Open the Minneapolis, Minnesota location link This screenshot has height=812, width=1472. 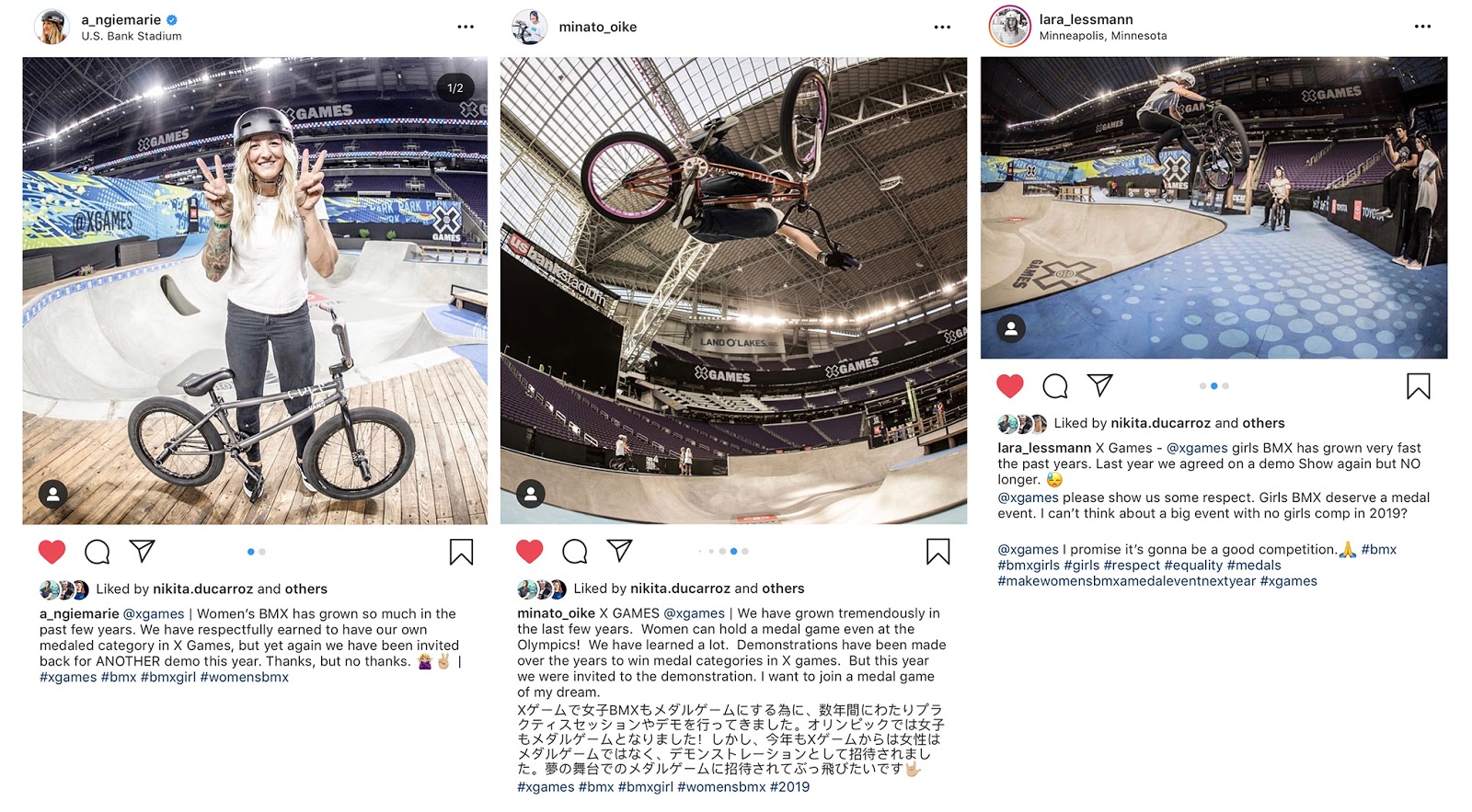click(x=1103, y=36)
